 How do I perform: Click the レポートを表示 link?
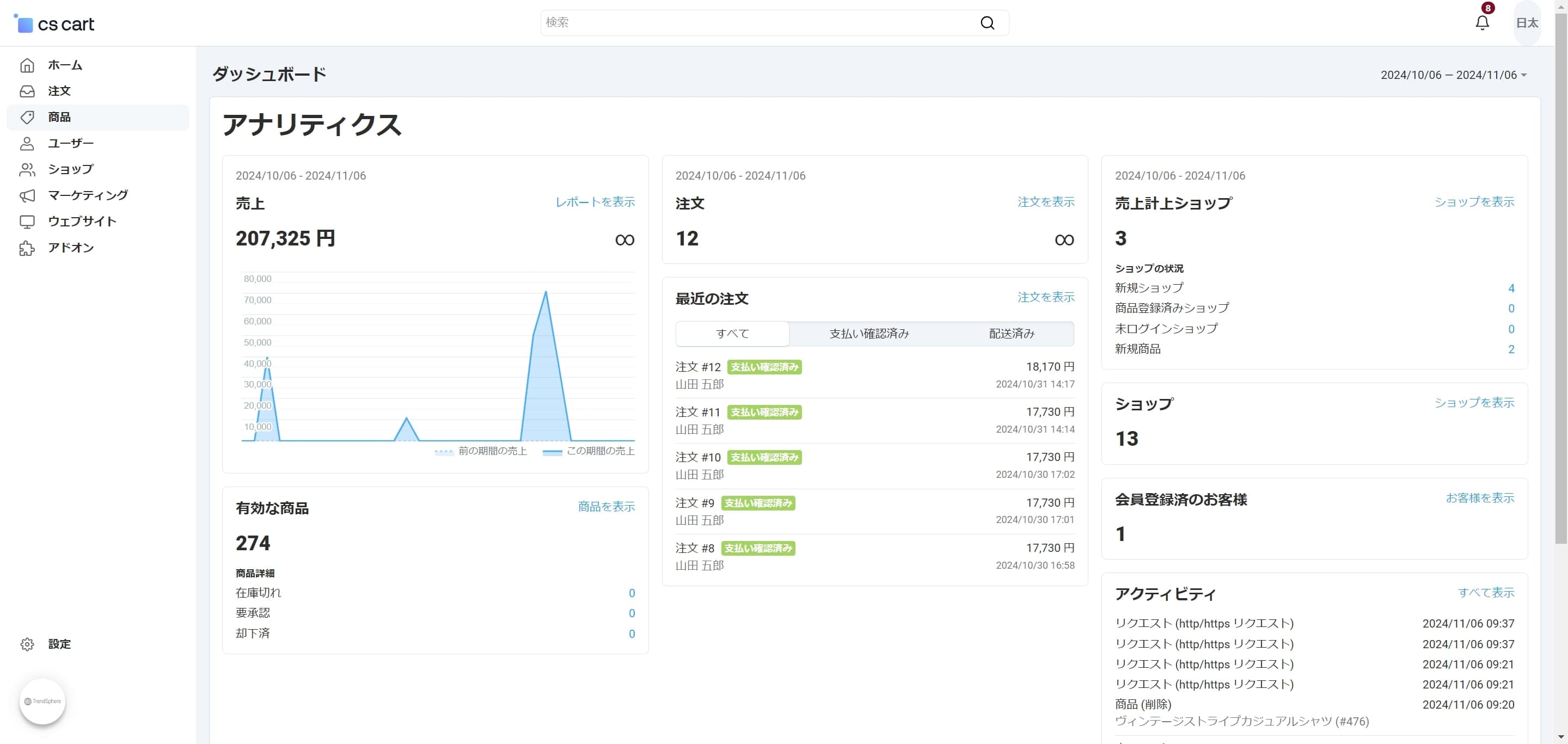(x=595, y=201)
